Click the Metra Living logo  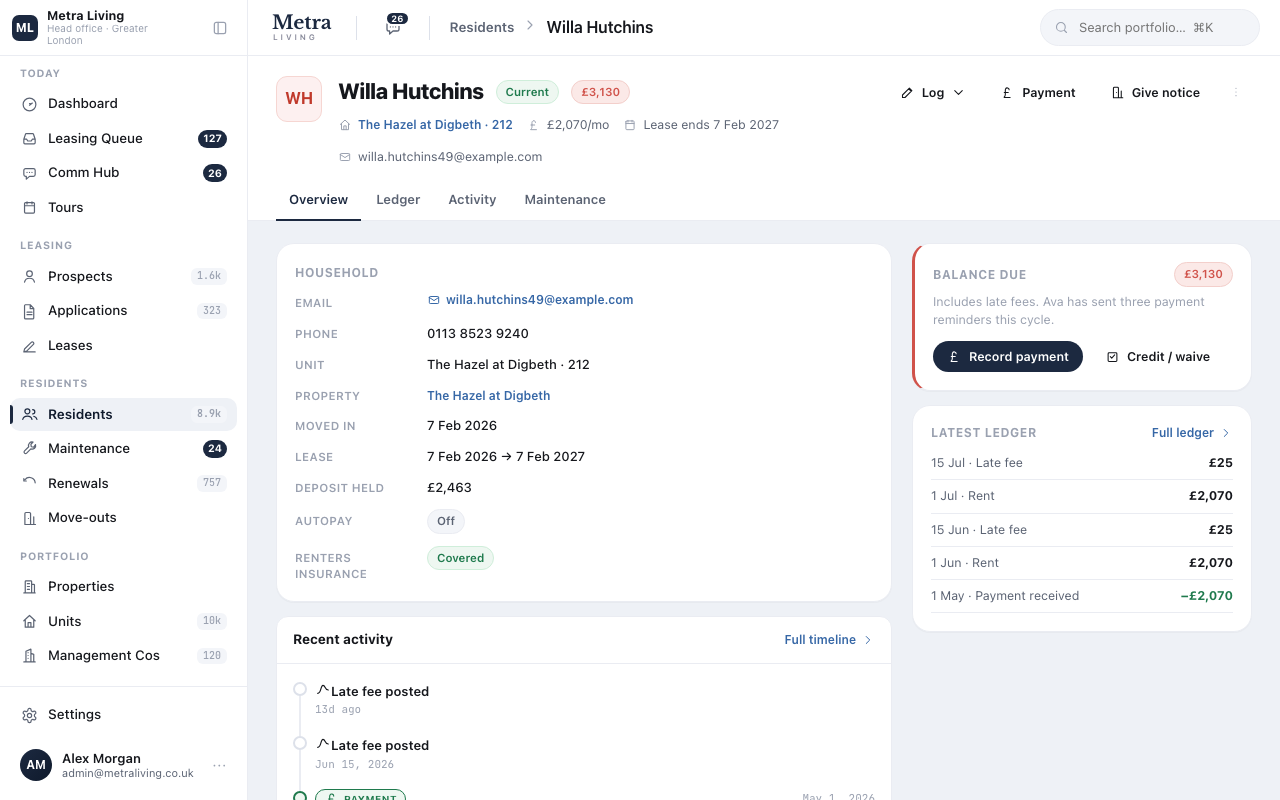[302, 27]
